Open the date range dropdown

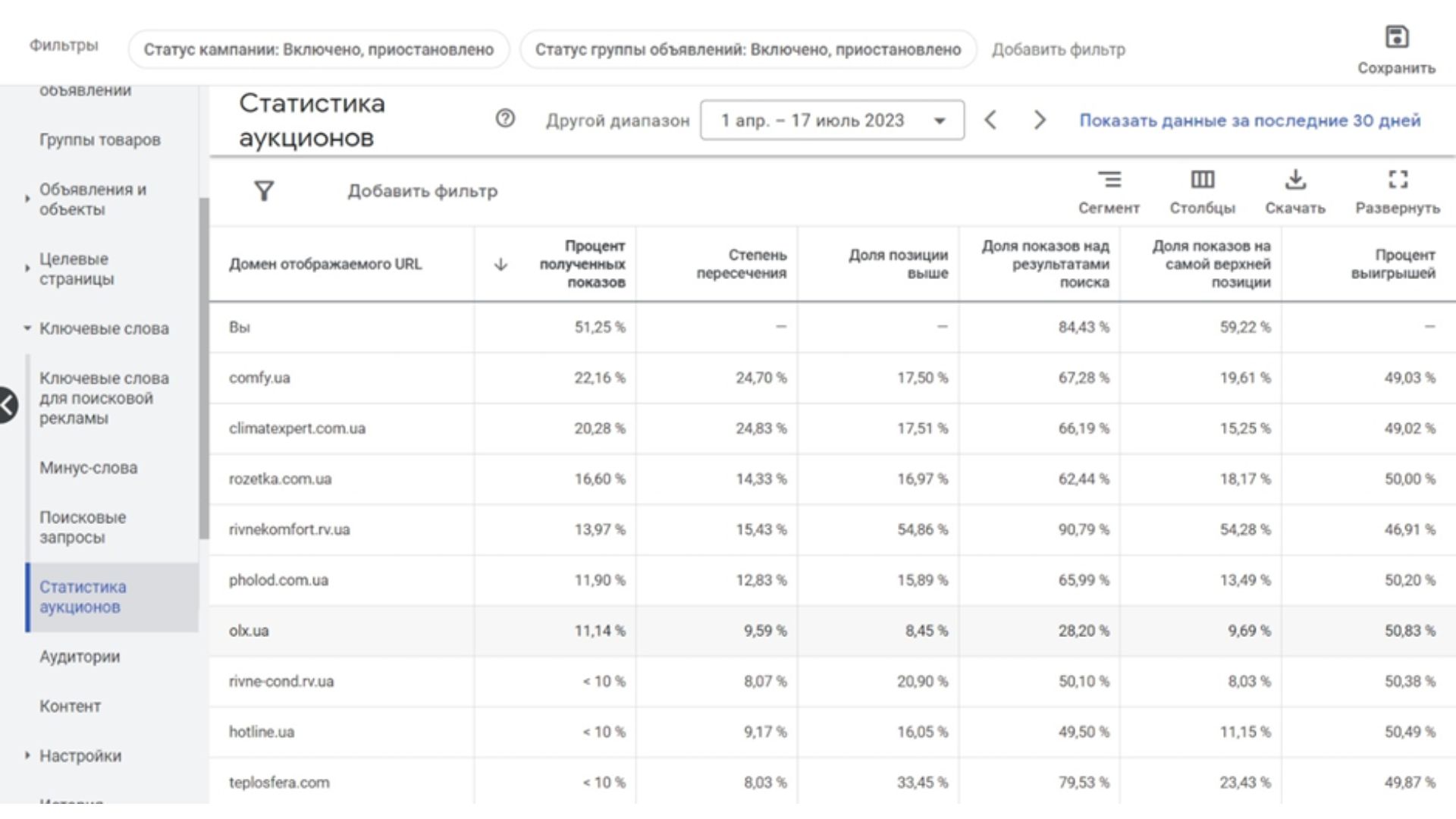(832, 120)
